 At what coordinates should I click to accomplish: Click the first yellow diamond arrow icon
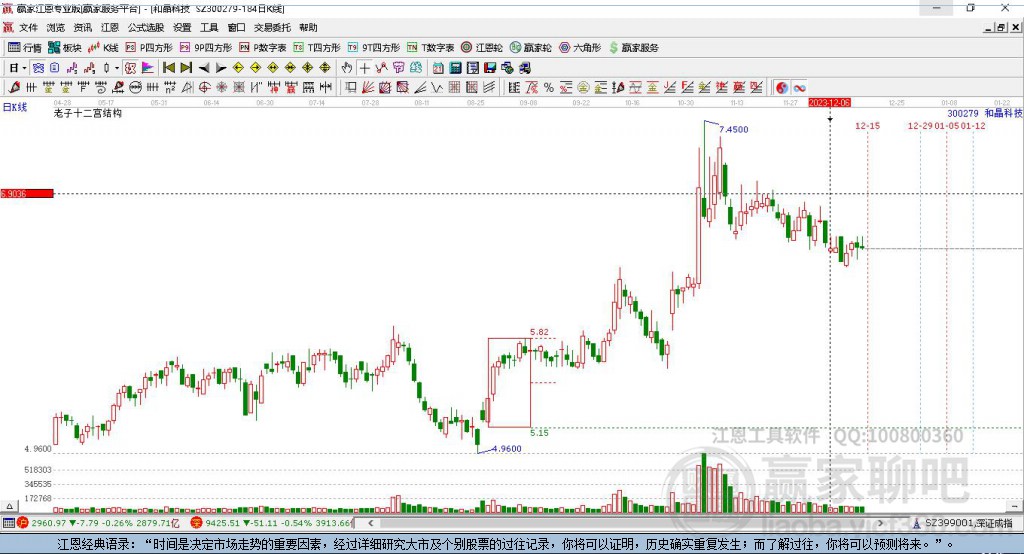238,68
